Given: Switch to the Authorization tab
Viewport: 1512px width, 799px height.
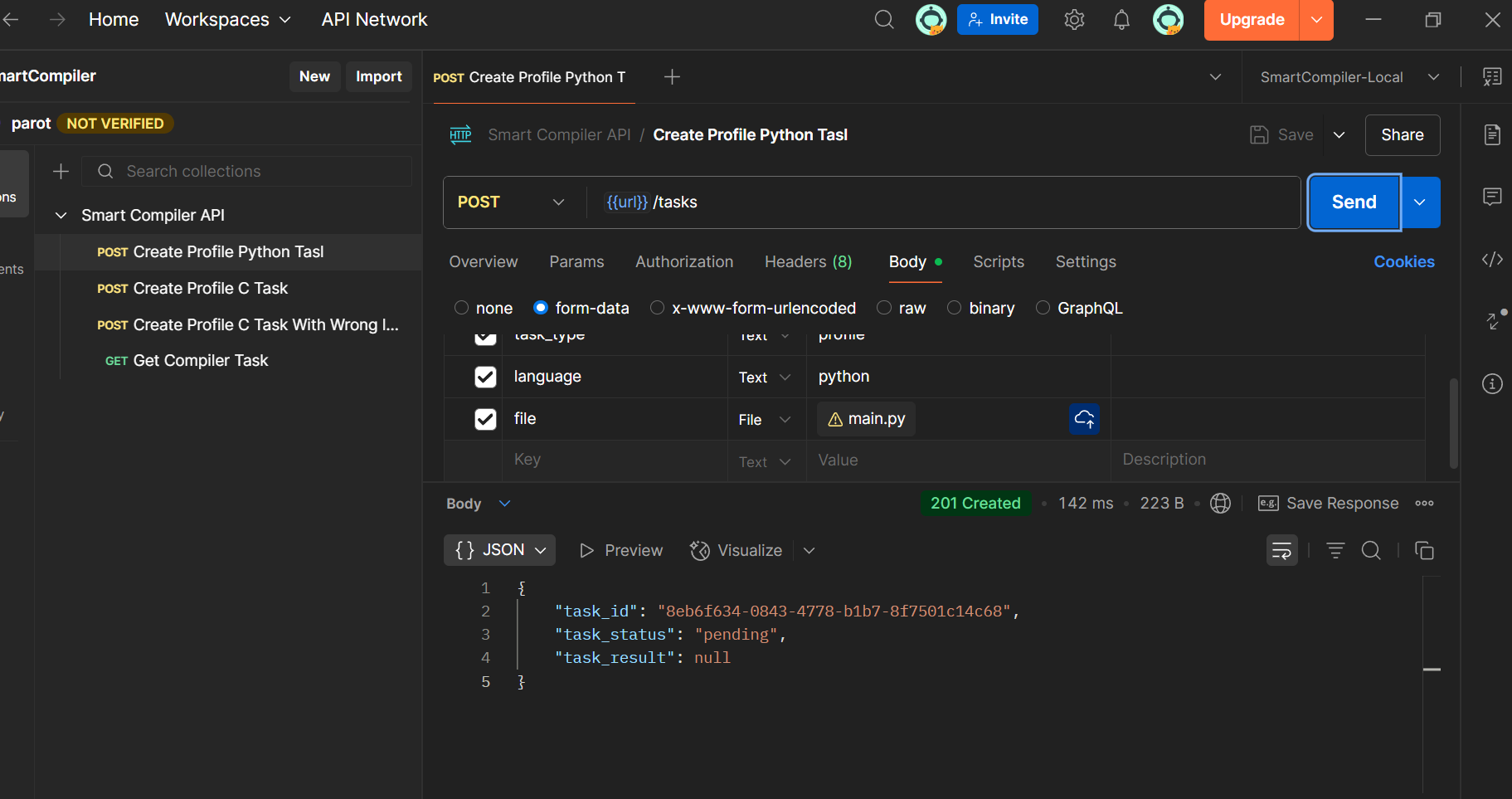Looking at the screenshot, I should pos(684,261).
